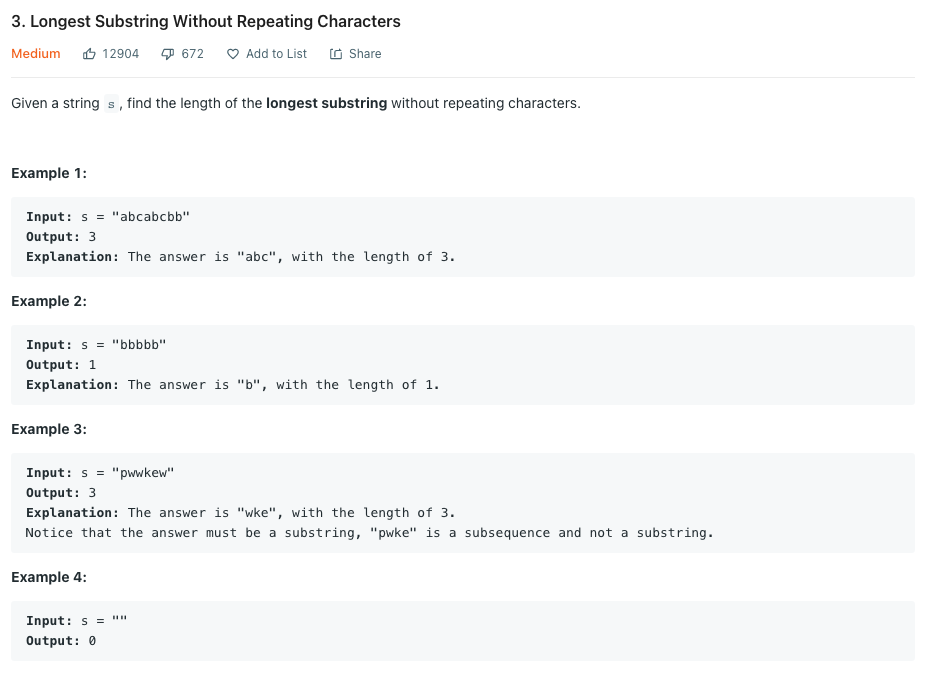Click the Add to List text

(x=277, y=54)
